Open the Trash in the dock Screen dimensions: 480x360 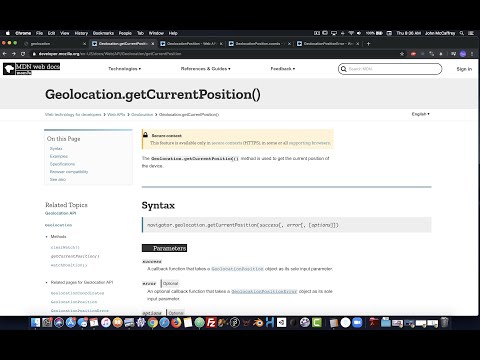coord(444,322)
